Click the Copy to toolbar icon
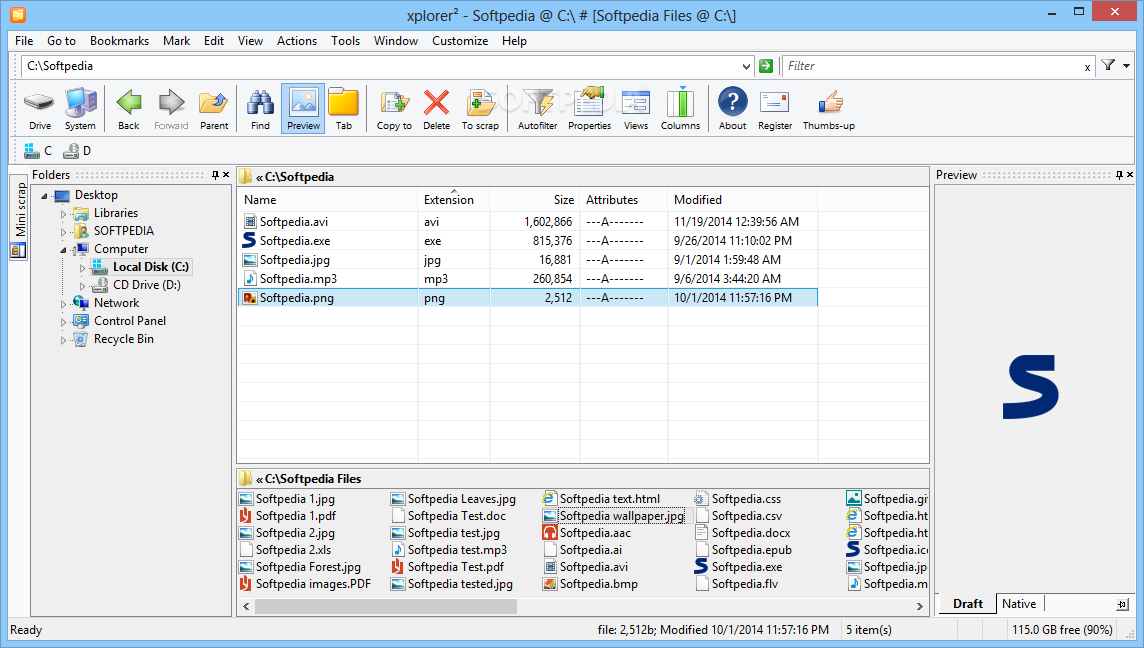This screenshot has height=648, width=1144. pos(394,109)
